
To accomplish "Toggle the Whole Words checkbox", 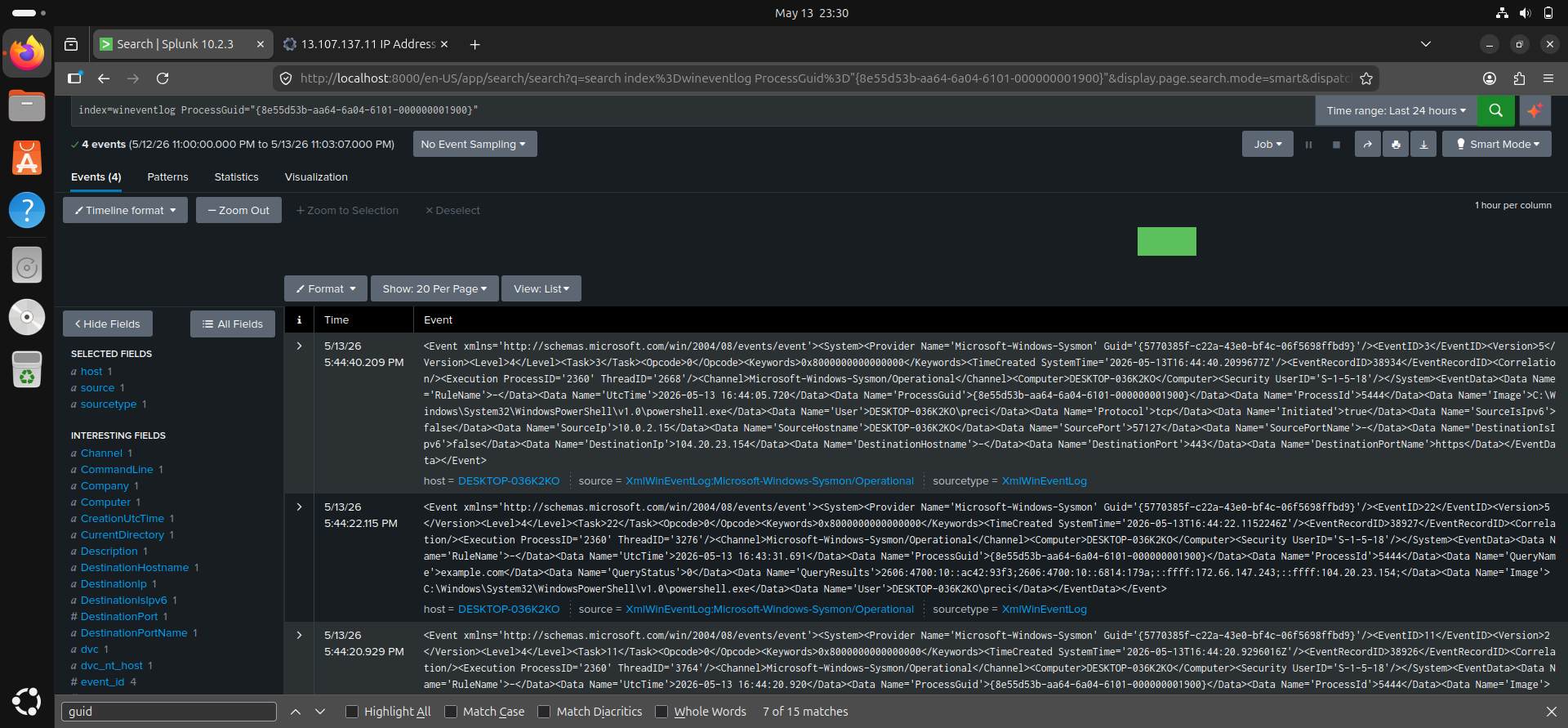I will (x=661, y=712).
